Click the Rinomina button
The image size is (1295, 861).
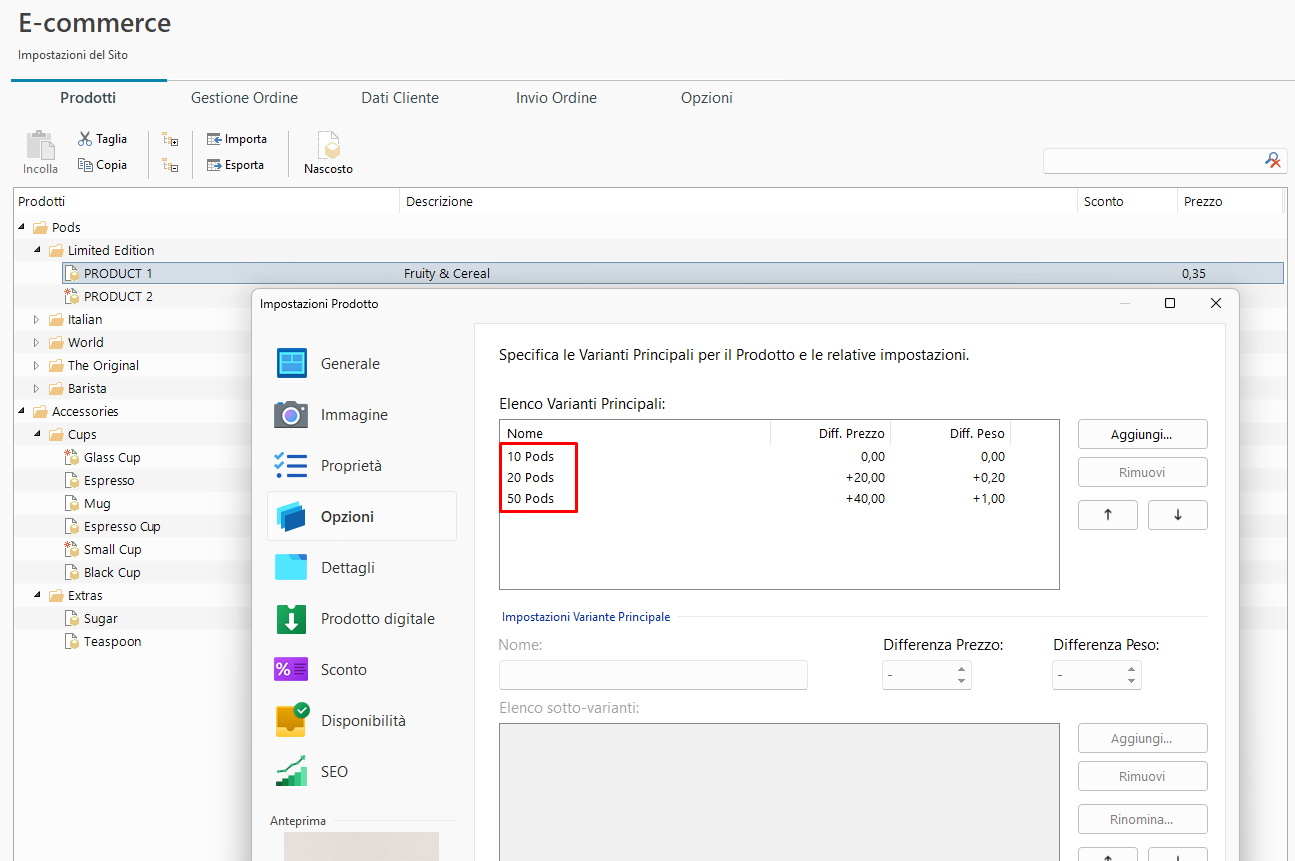pyautogui.click(x=1142, y=819)
